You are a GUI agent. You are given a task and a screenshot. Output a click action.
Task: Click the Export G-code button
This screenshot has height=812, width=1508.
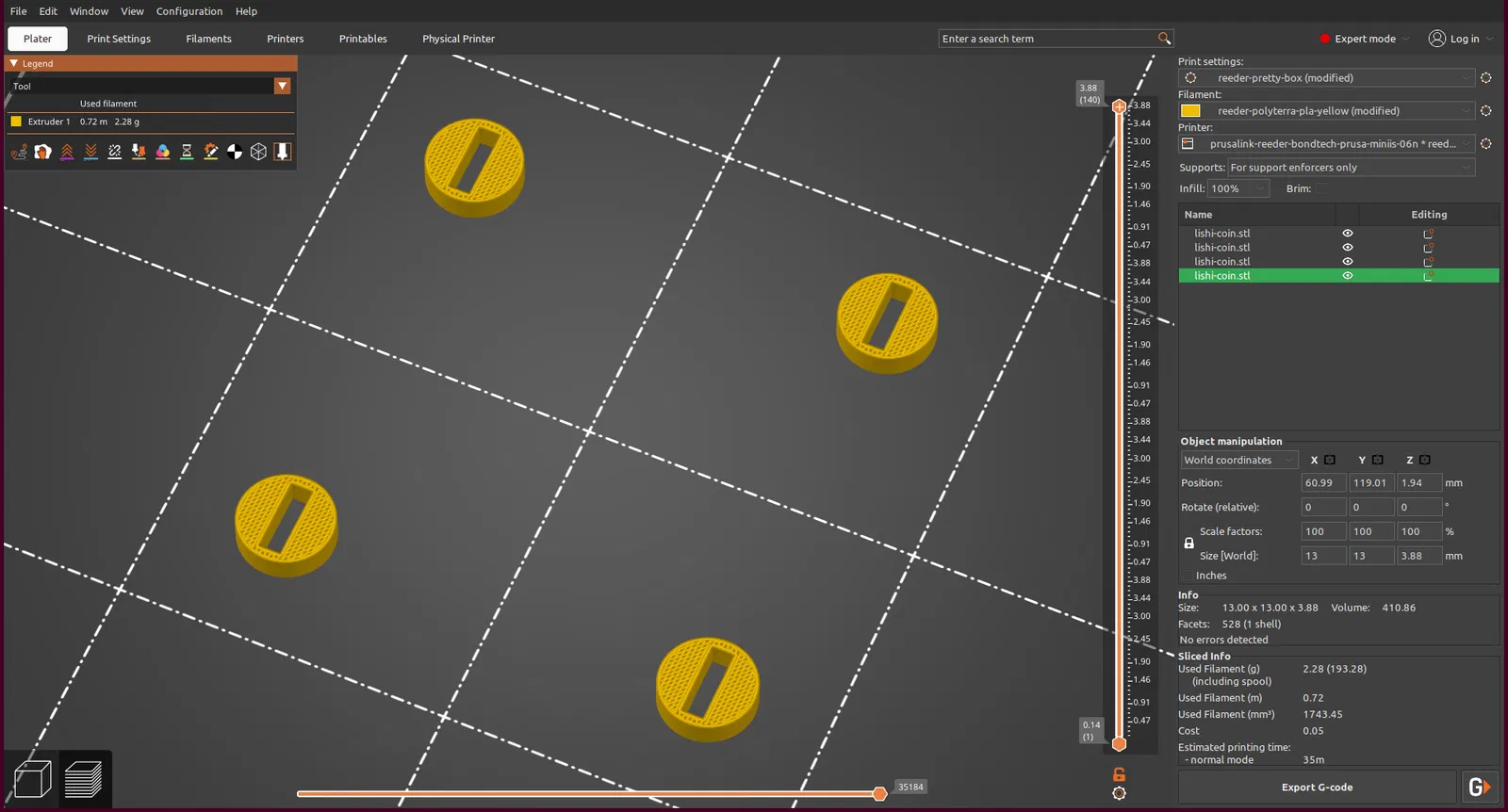coord(1317,788)
